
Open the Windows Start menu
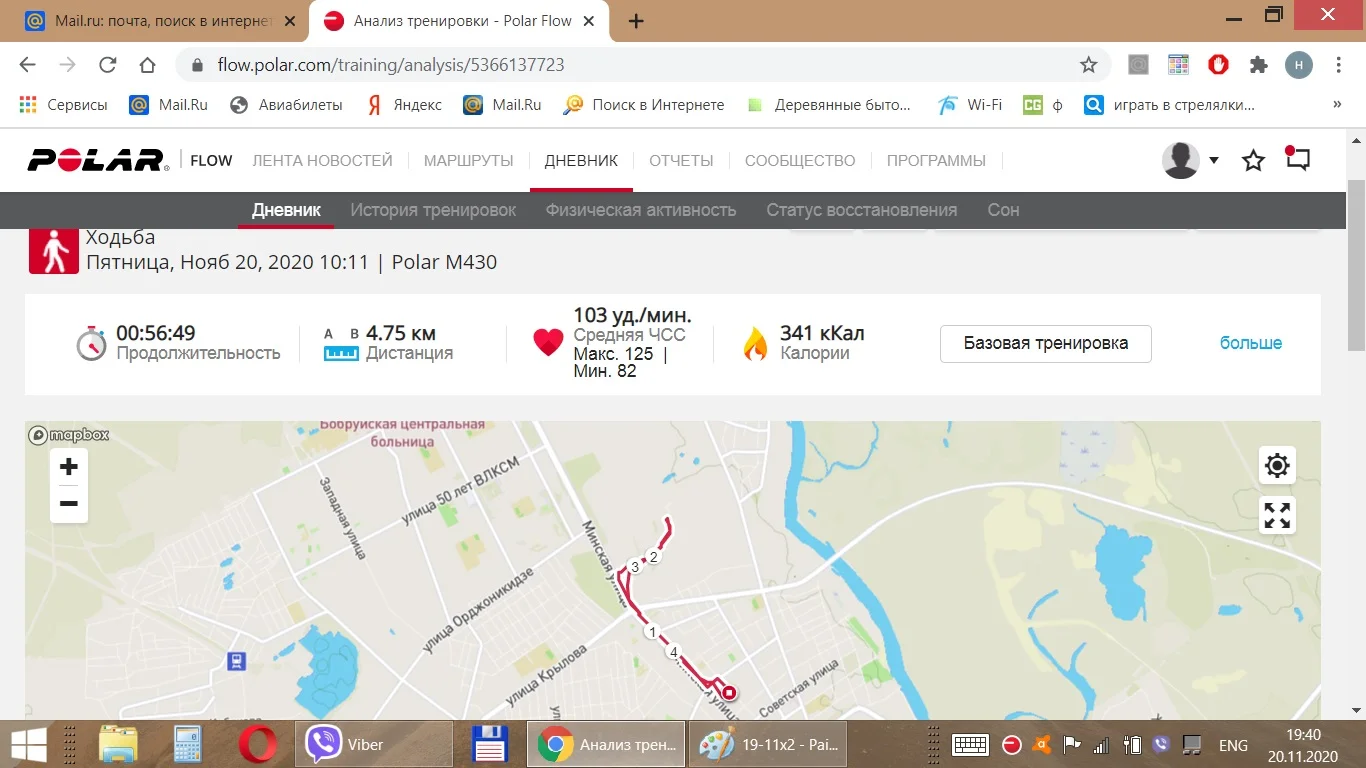coord(28,744)
